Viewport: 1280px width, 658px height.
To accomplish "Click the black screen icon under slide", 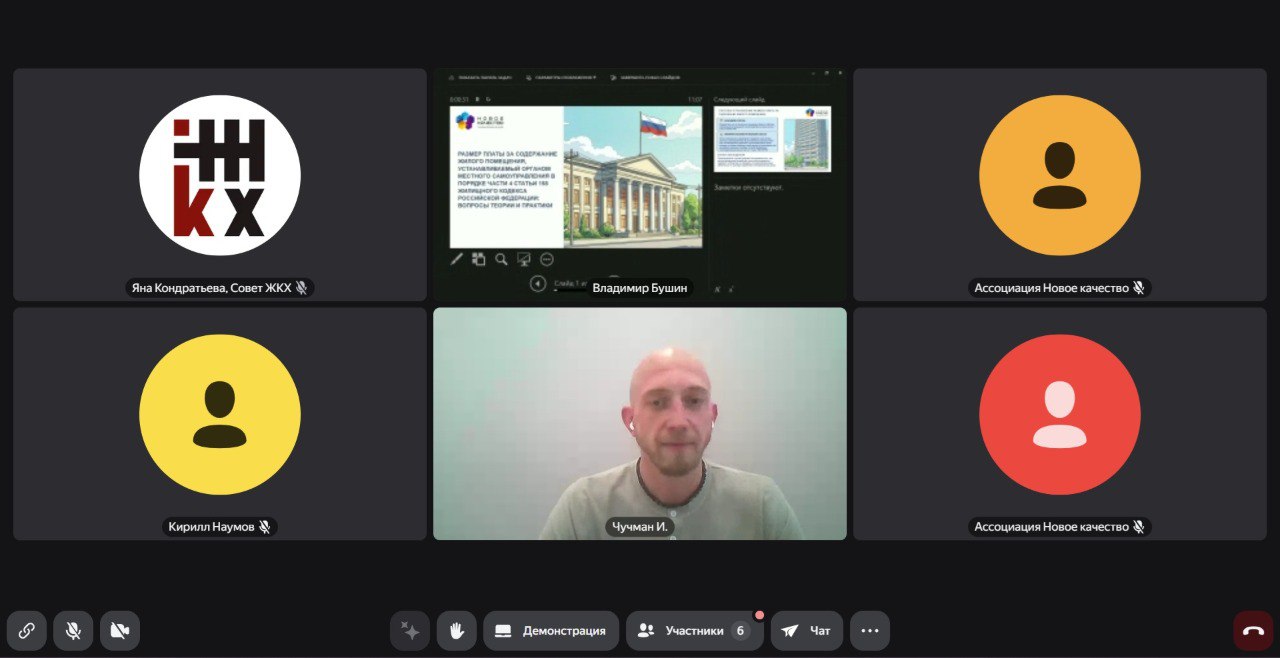I will point(524,259).
